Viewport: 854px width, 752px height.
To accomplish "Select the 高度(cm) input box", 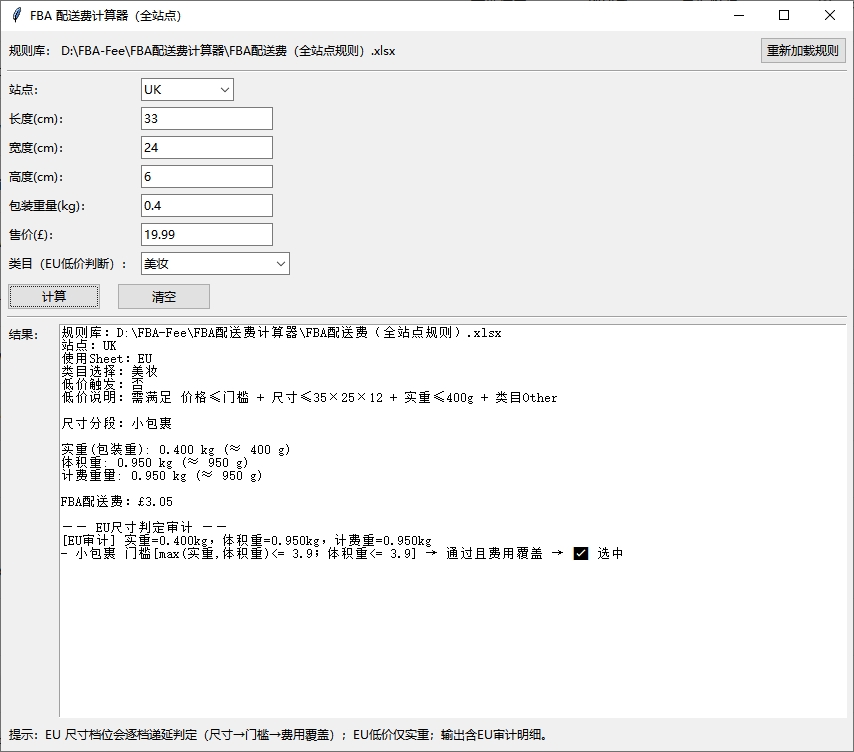I will (206, 177).
